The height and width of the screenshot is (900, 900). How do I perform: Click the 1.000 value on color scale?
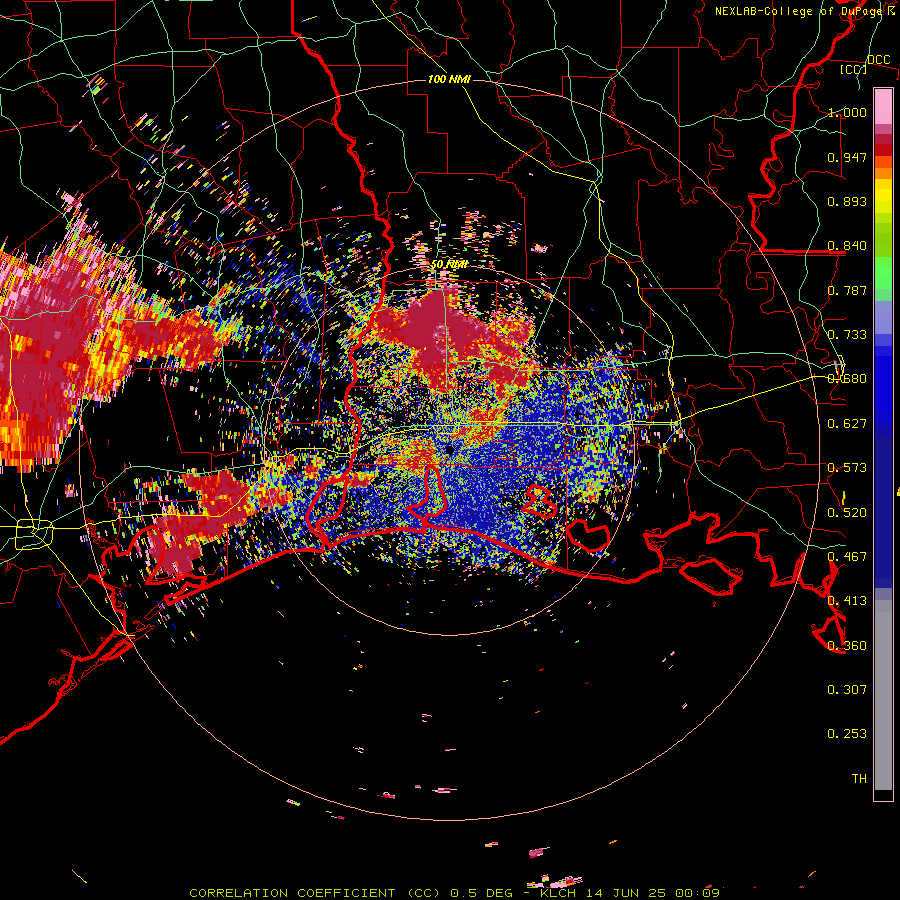coord(847,112)
